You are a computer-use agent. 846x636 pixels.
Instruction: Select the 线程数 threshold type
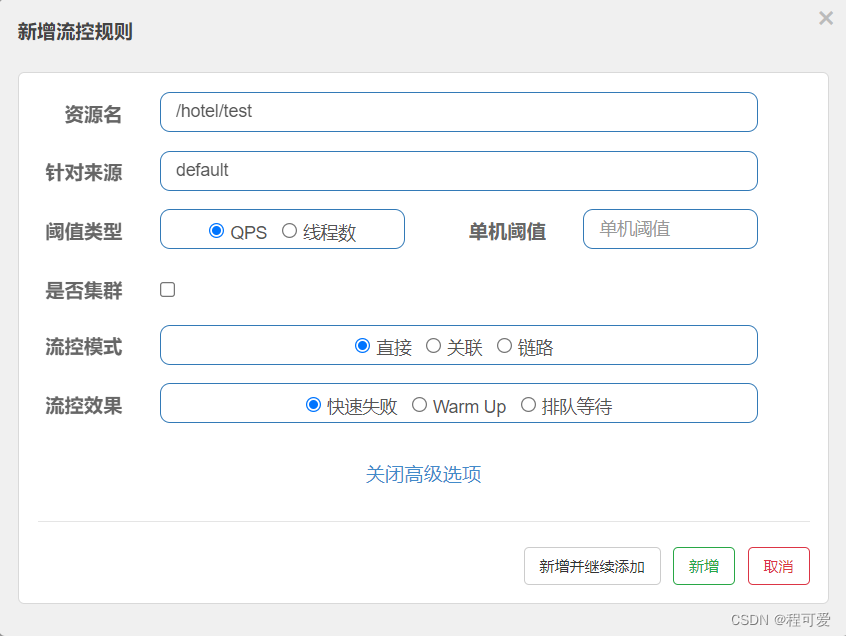point(290,231)
